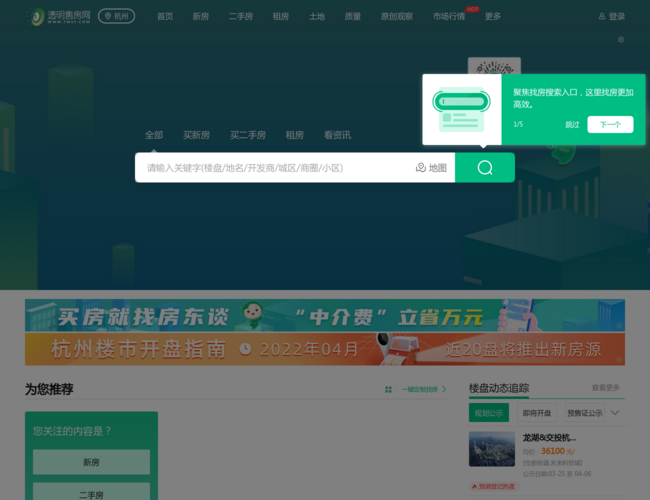The width and height of the screenshot is (650, 500).
Task: Open the 质量 navigation item
Action: point(353,17)
